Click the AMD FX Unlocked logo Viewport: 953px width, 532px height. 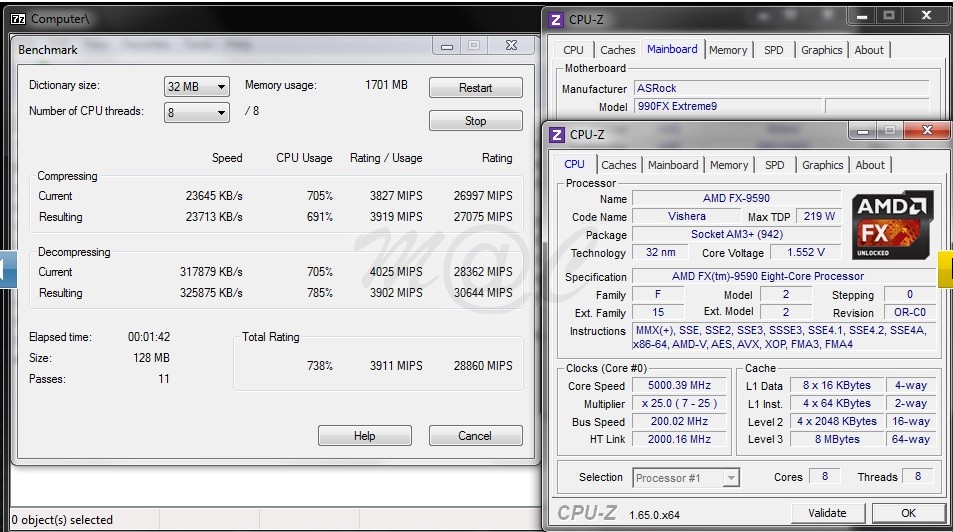tap(892, 226)
